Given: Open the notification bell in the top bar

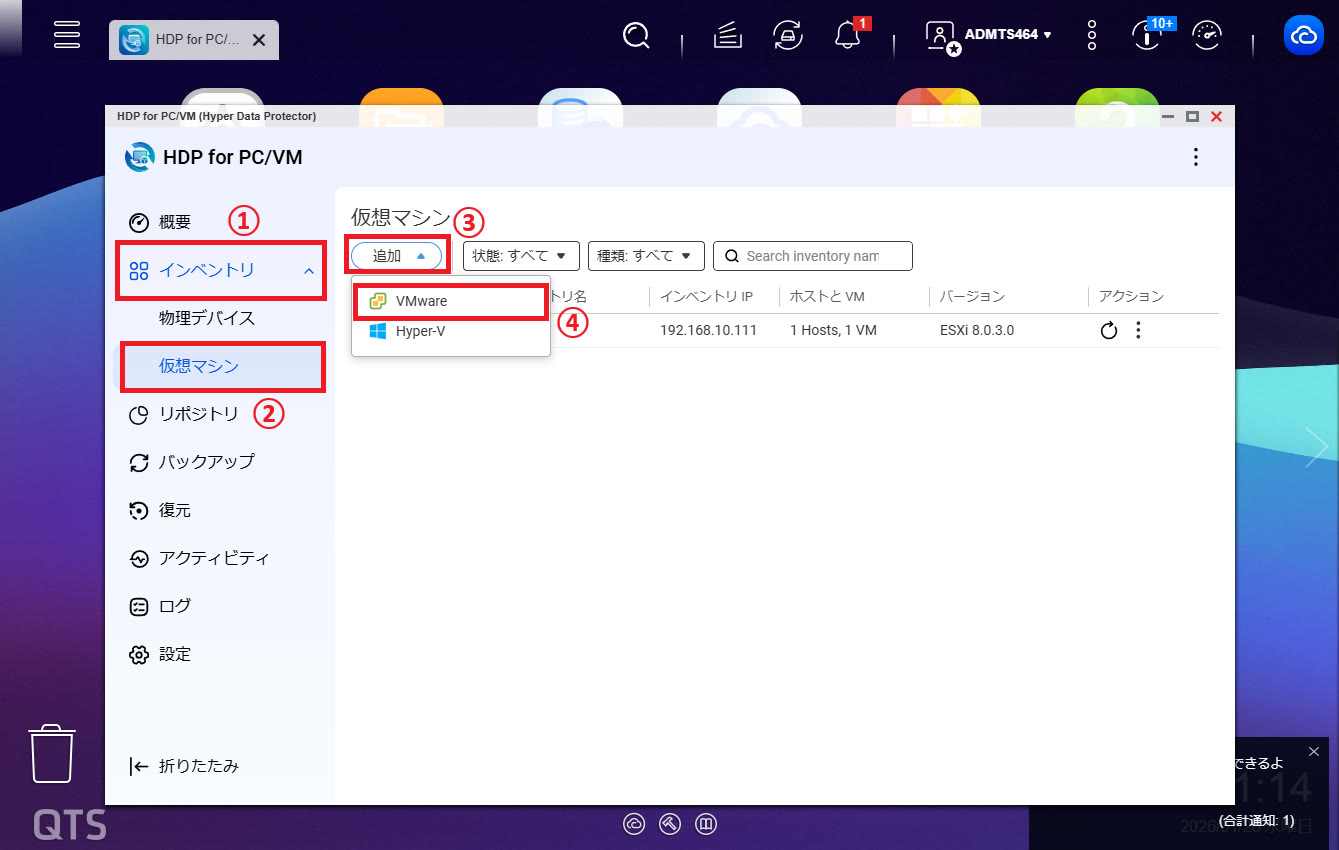Looking at the screenshot, I should tap(847, 36).
